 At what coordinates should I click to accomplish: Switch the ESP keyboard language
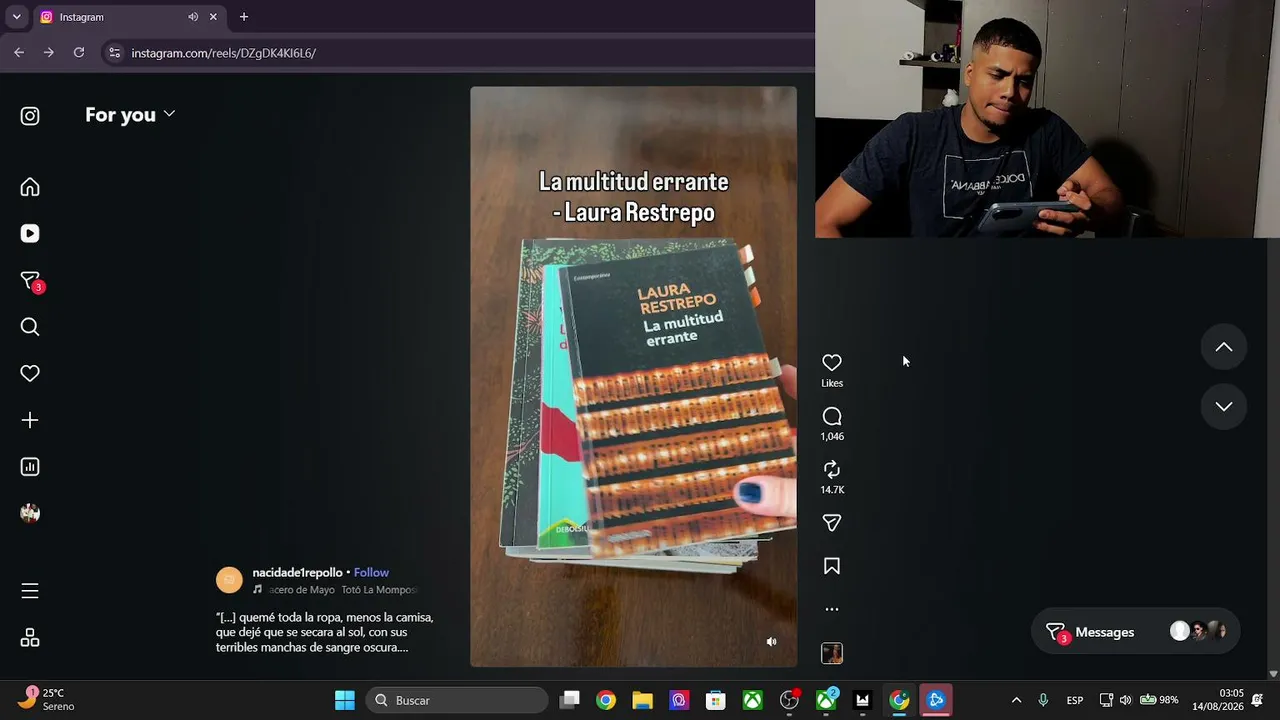pos(1075,700)
